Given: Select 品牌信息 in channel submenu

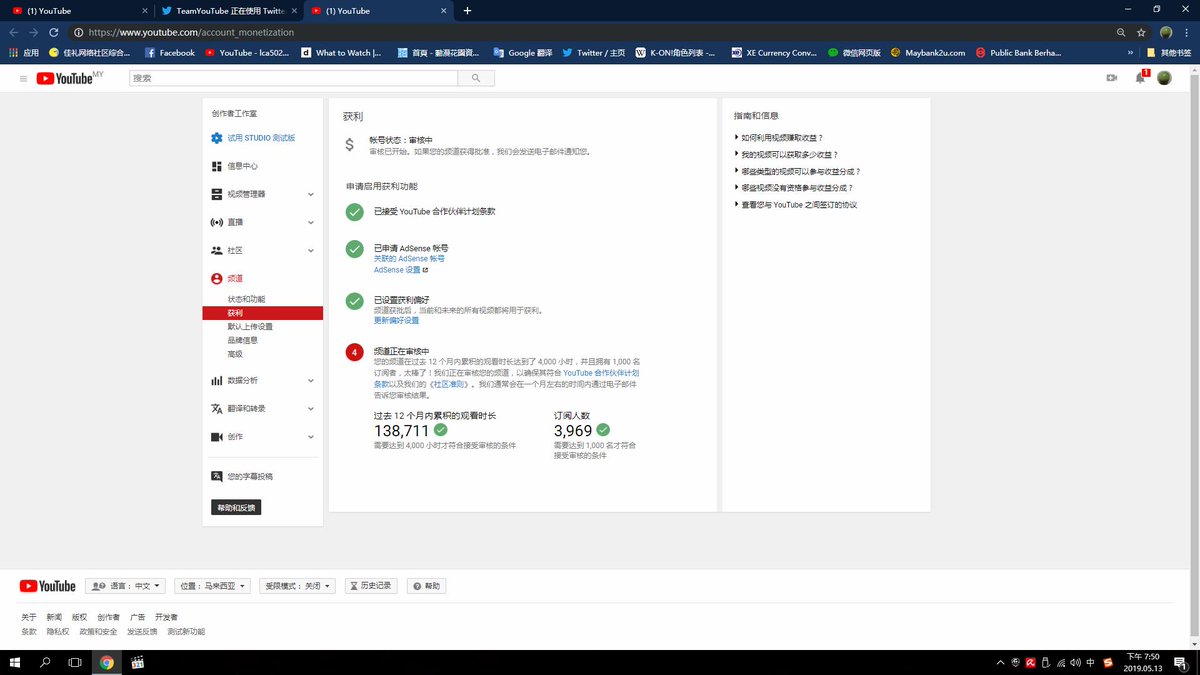Looking at the screenshot, I should coord(242,340).
